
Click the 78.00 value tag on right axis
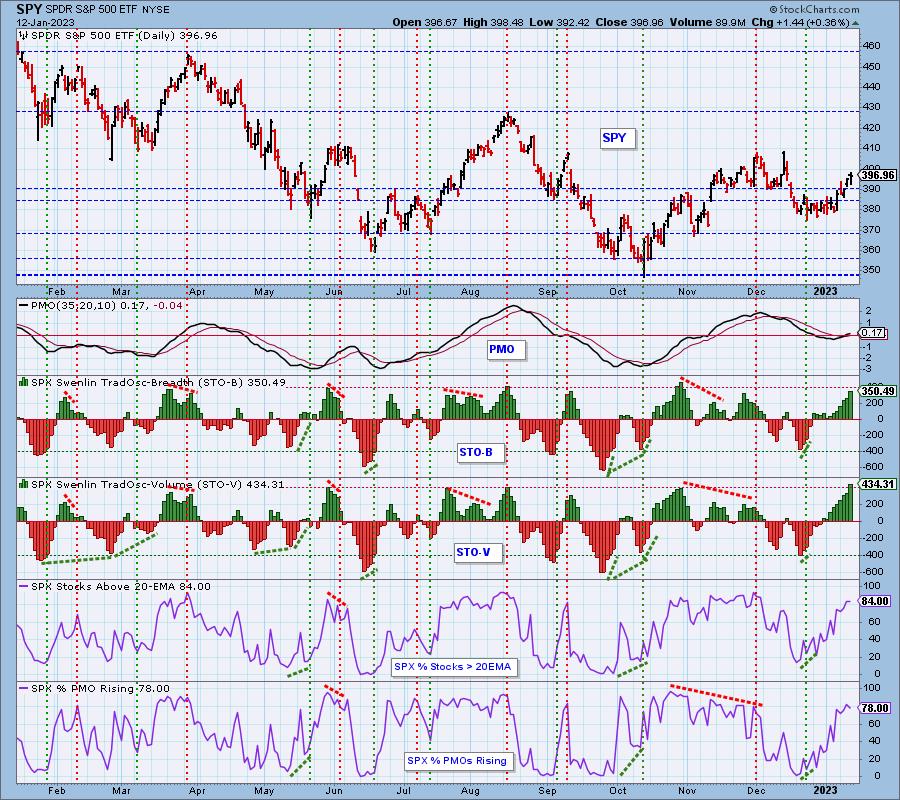point(876,708)
